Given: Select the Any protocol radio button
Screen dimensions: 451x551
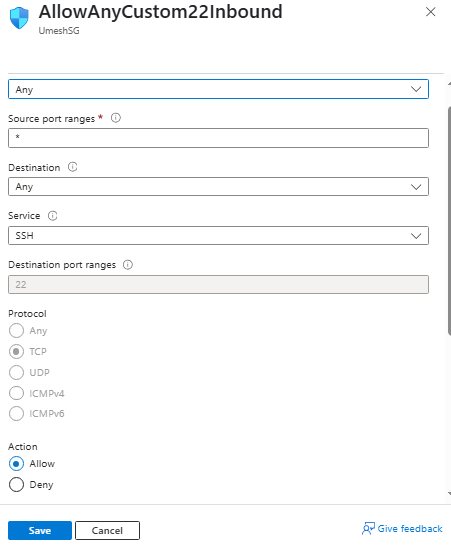Looking at the screenshot, I should [17, 331].
